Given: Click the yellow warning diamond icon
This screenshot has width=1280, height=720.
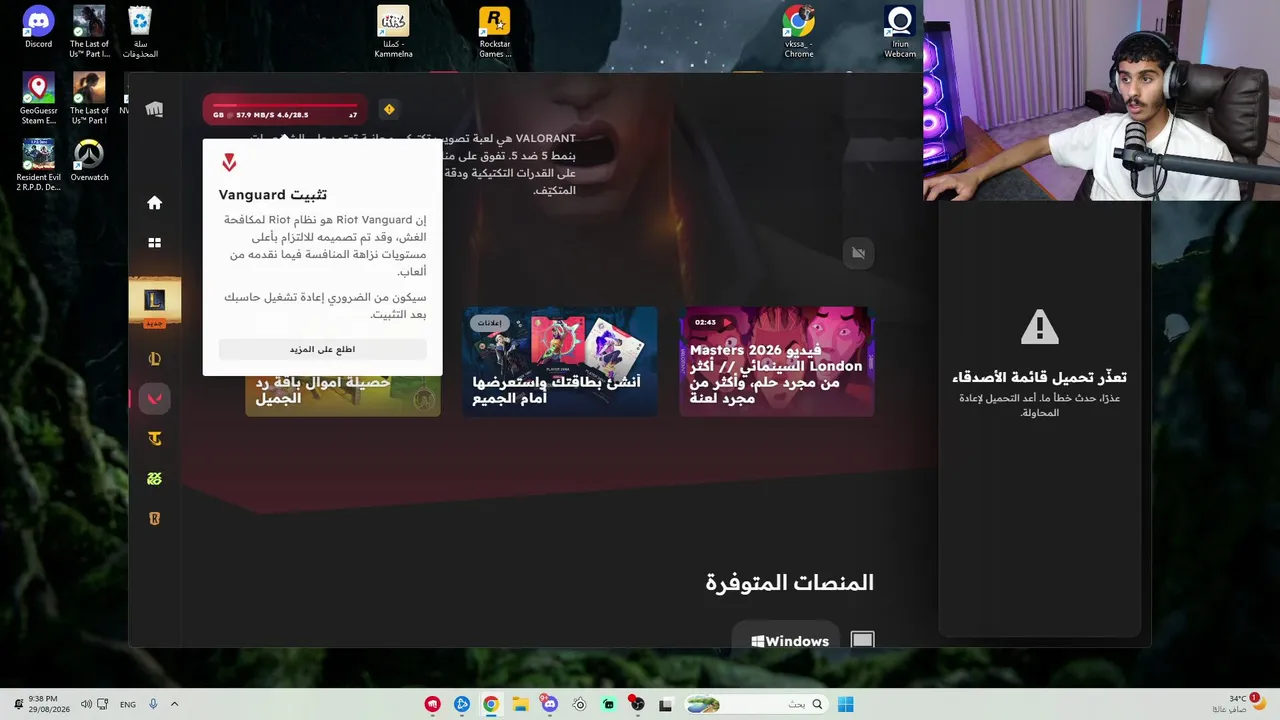Looking at the screenshot, I should pos(389,110).
